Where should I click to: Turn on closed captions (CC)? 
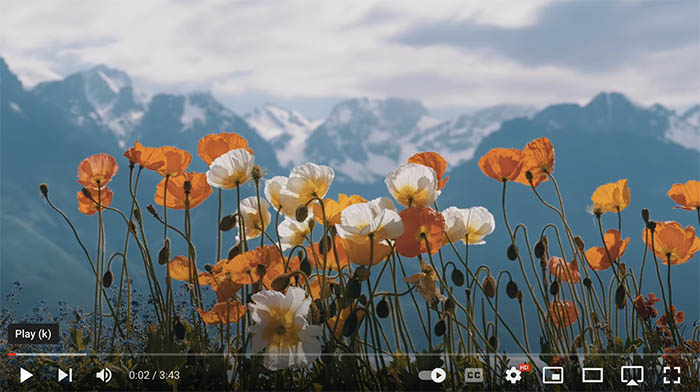click(x=474, y=375)
